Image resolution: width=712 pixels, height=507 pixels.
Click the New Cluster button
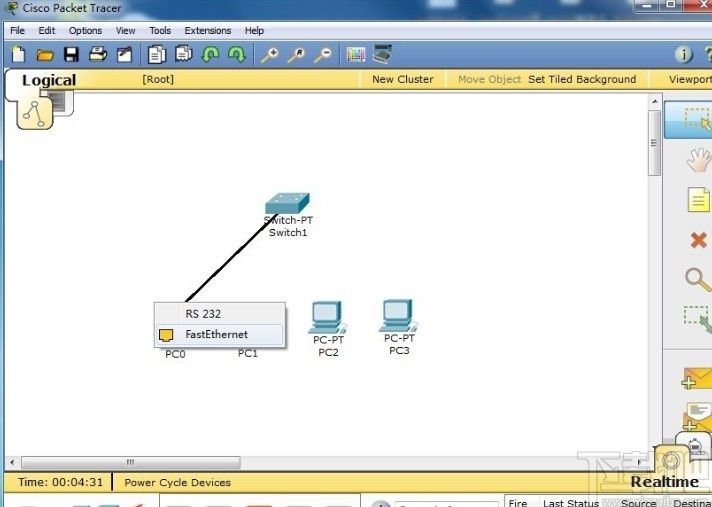coord(402,79)
